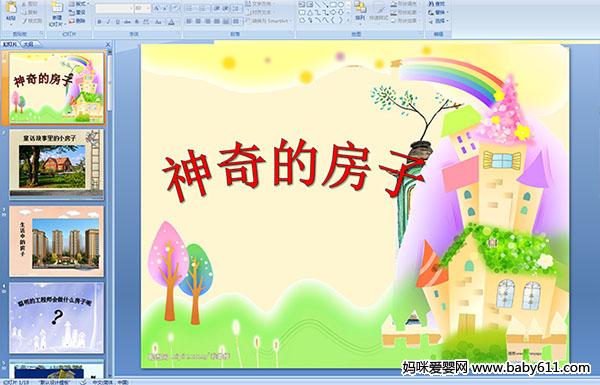This screenshot has width=600, height=385.
Task: Switch to the Outline (大纲) pane tab
Action: (29, 44)
